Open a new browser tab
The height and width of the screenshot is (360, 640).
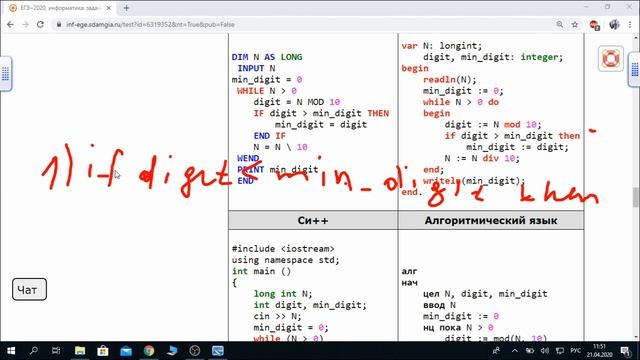point(126,8)
